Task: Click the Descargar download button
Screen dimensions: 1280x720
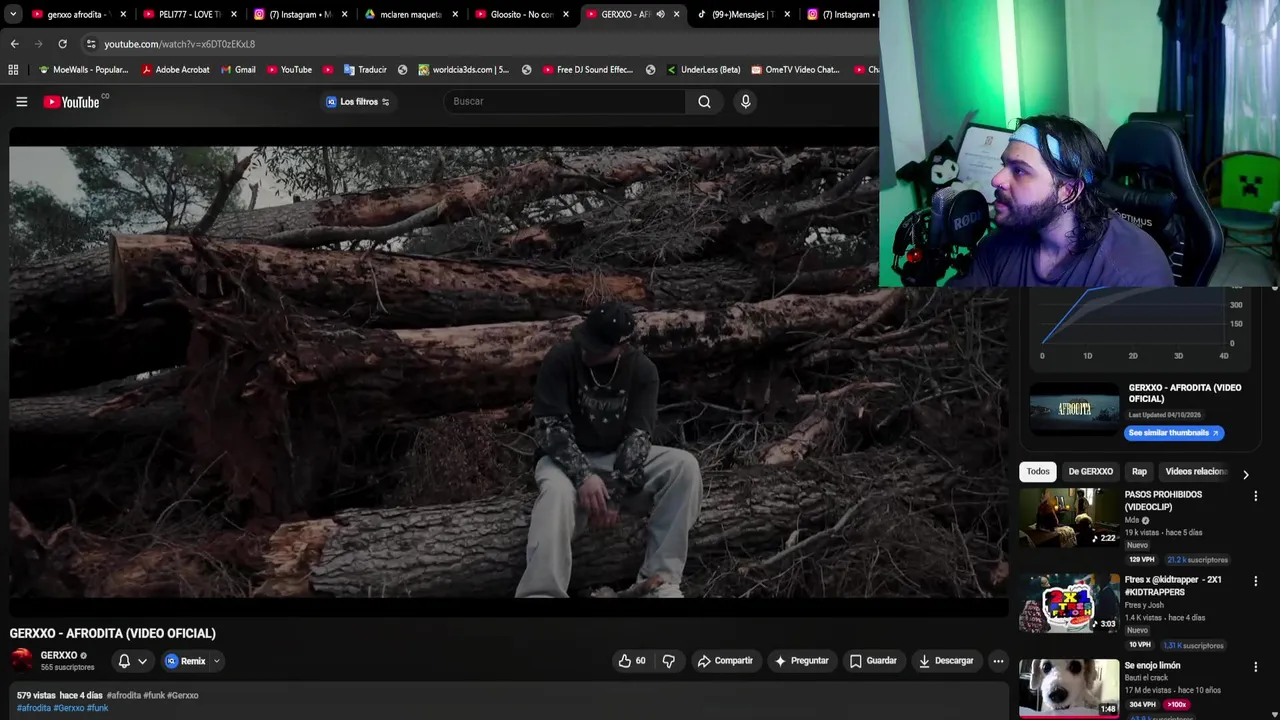Action: 946,661
